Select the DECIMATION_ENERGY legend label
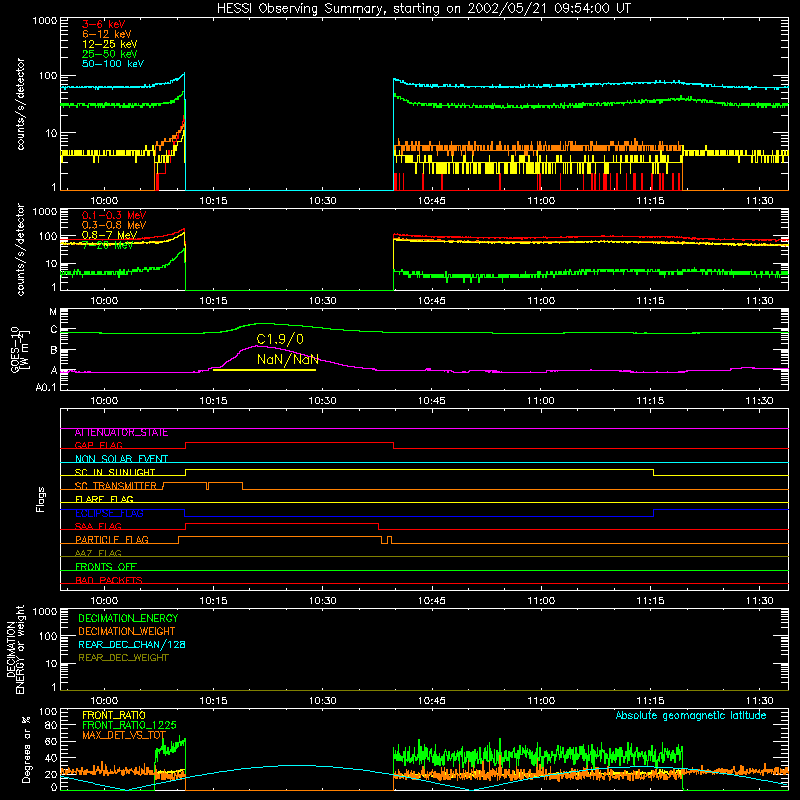Viewport: 800px width, 800px height. tap(128, 618)
